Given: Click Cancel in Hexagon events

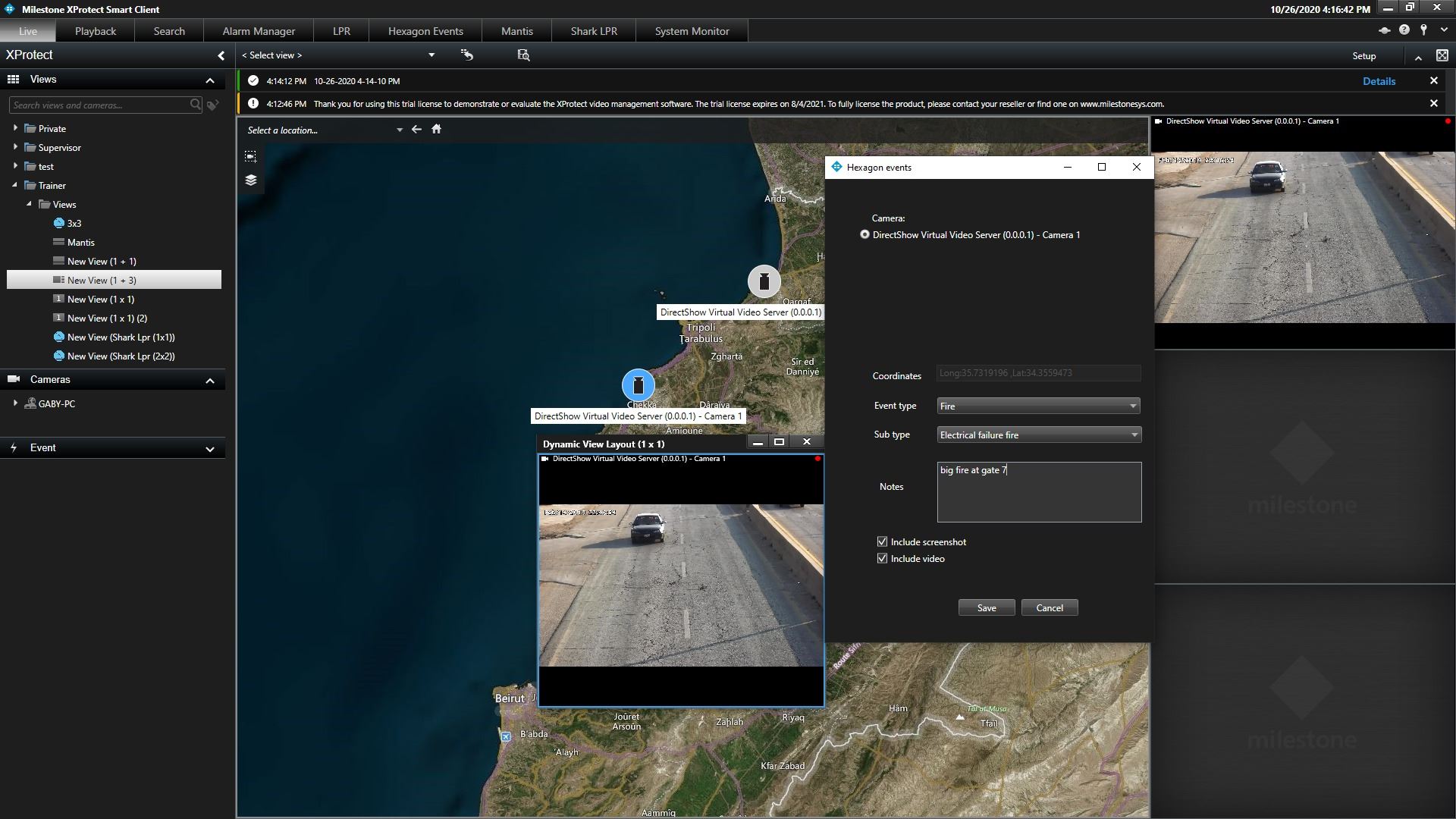Looking at the screenshot, I should (1050, 608).
